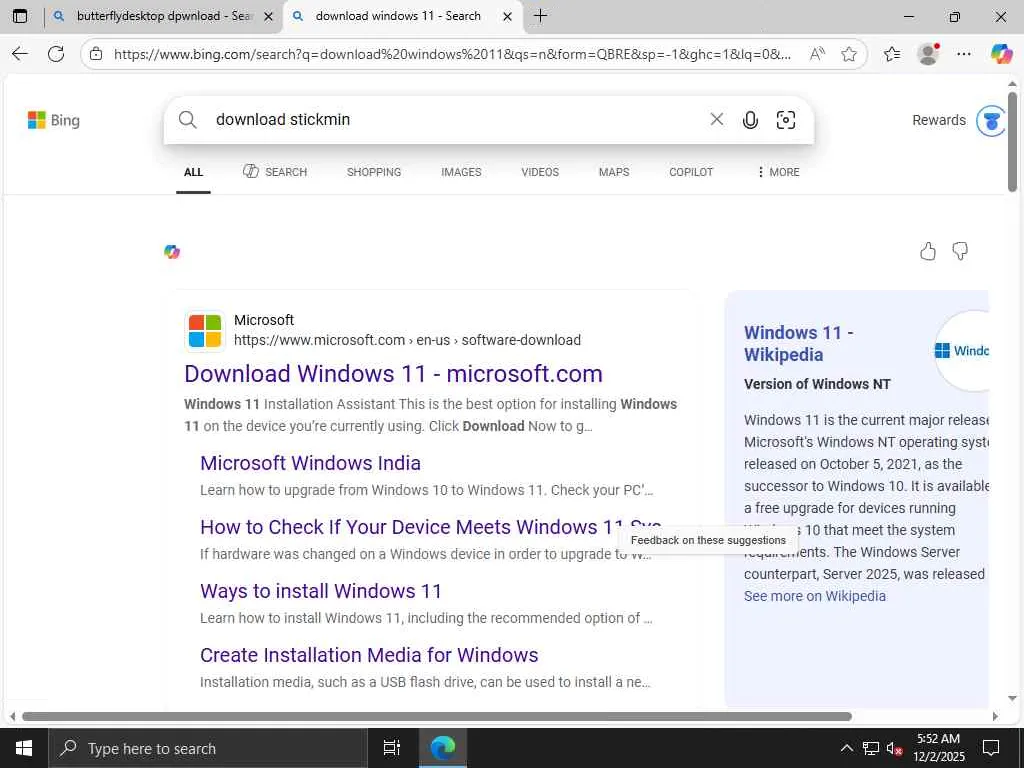
Task: Open Task View on the taskbar
Action: [391, 748]
